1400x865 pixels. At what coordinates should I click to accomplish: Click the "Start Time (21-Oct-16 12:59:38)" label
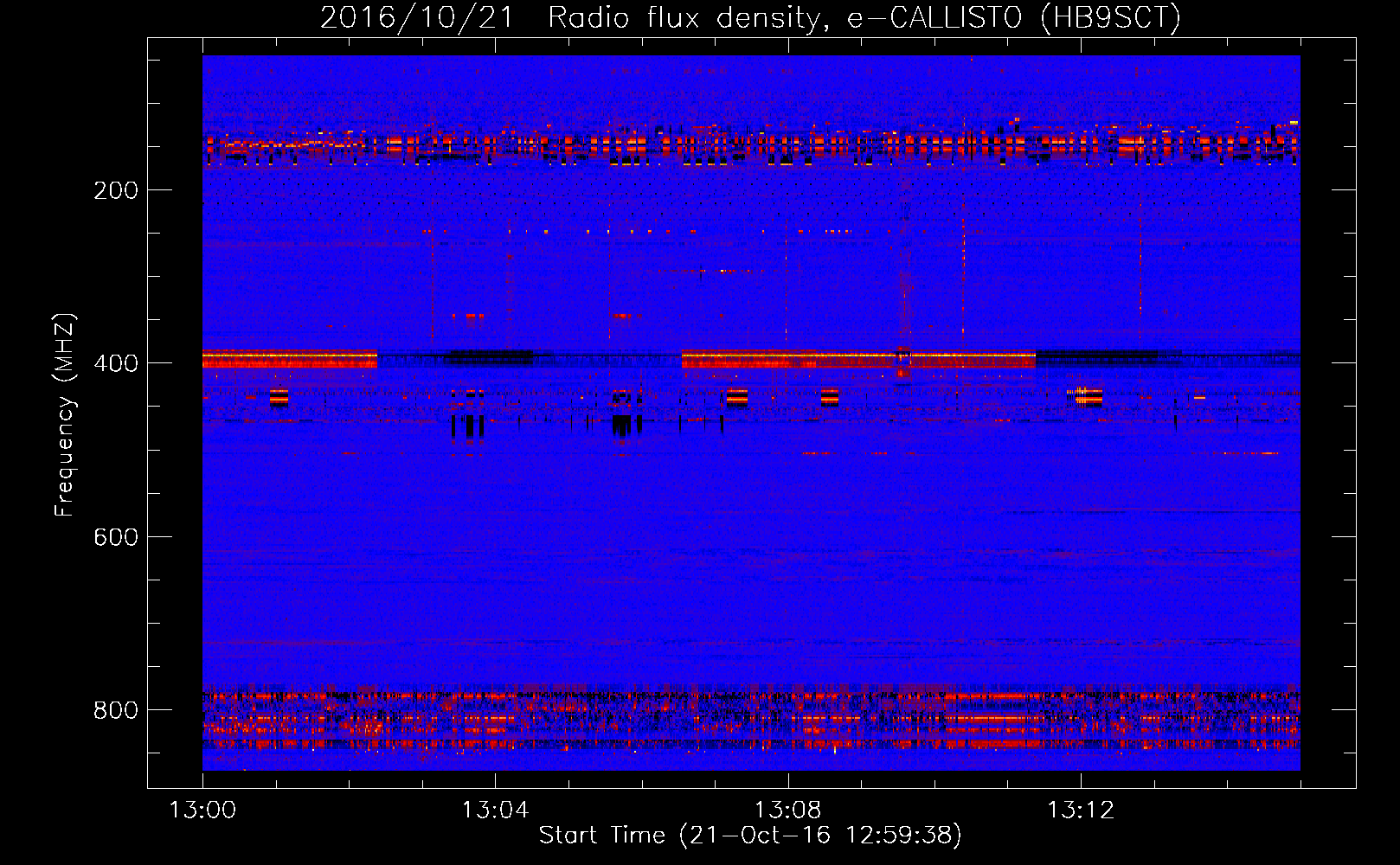[x=750, y=836]
